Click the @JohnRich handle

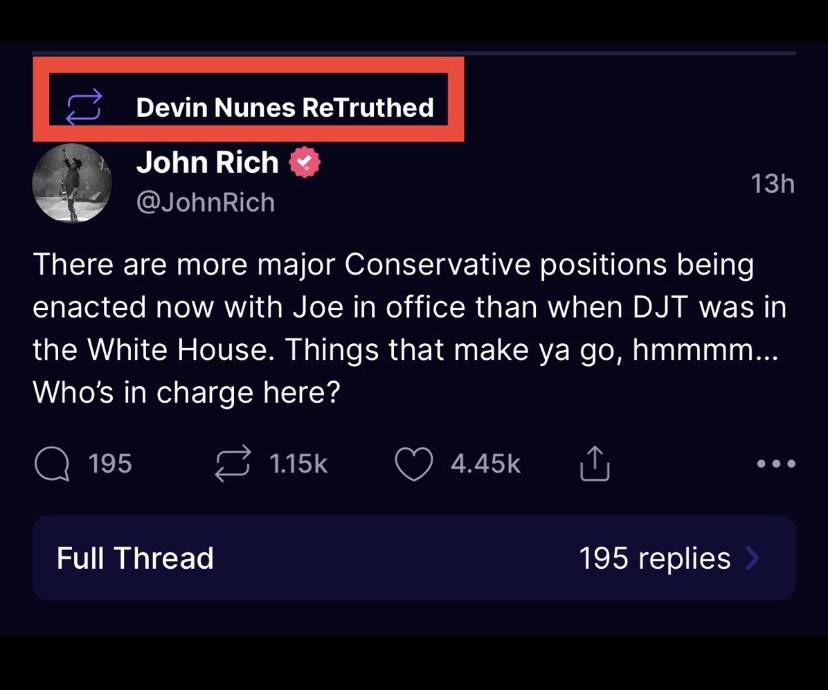point(205,202)
